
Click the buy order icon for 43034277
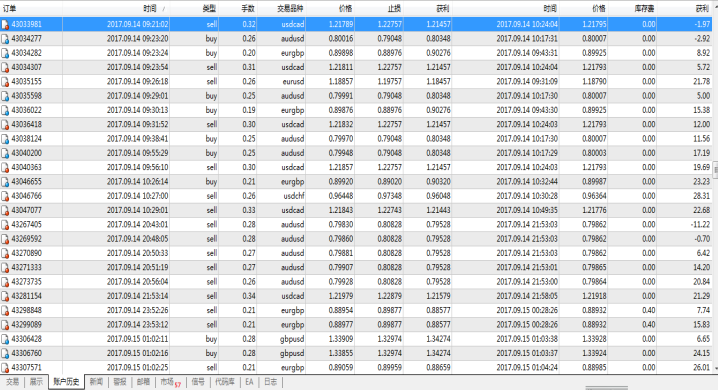click(5, 39)
